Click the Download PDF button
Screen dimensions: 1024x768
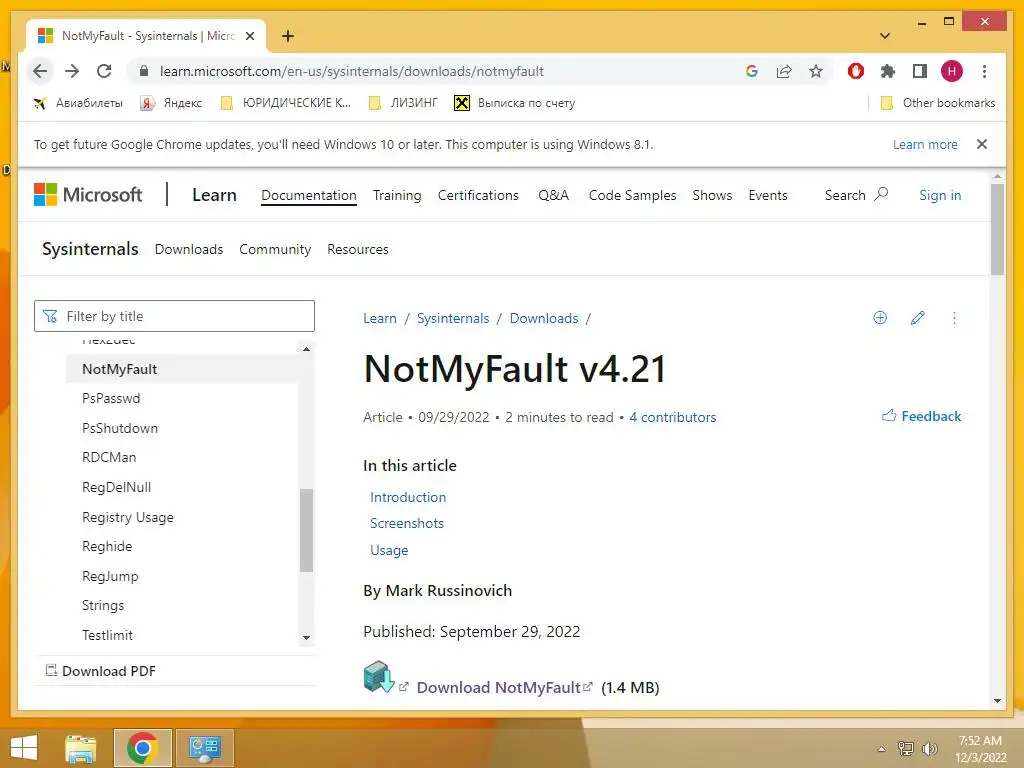(x=101, y=671)
